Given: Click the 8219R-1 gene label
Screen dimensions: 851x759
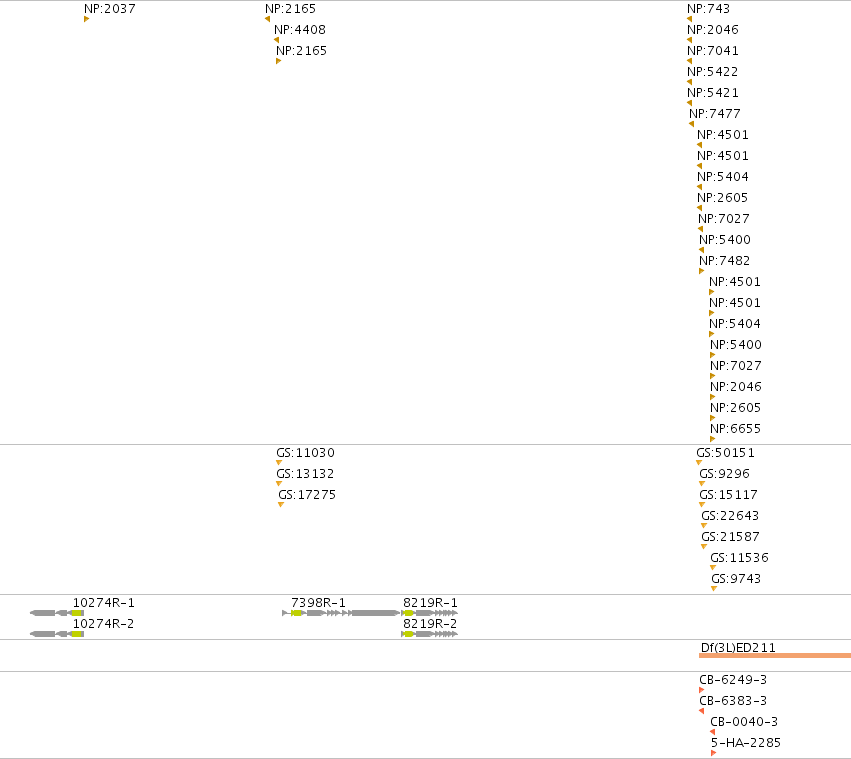Looking at the screenshot, I should click(430, 603).
